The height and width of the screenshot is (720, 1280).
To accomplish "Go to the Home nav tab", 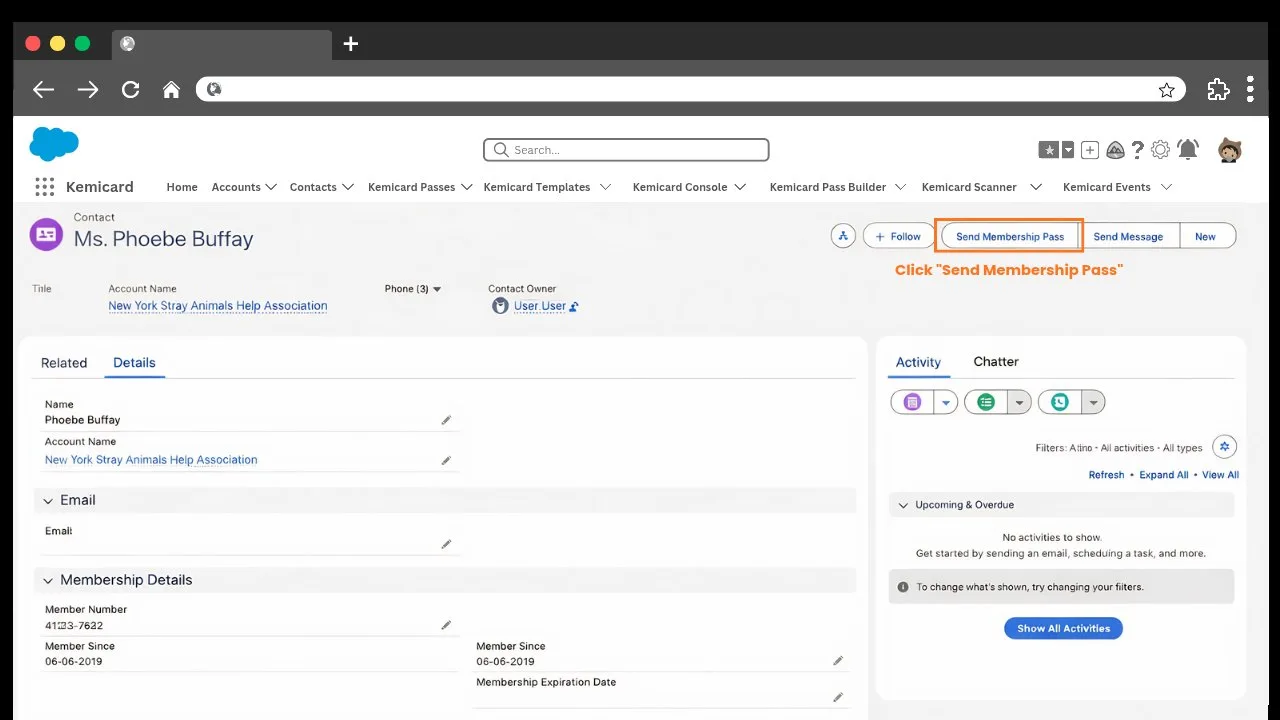I will [x=182, y=187].
